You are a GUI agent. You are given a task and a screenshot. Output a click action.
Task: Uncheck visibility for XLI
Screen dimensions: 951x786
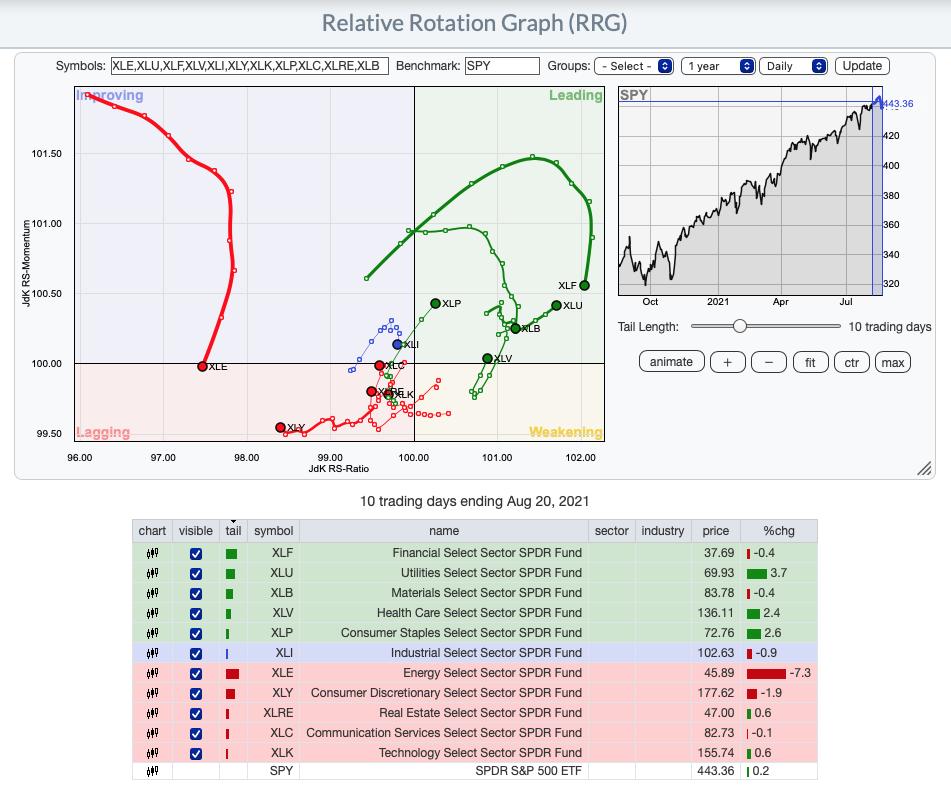196,654
